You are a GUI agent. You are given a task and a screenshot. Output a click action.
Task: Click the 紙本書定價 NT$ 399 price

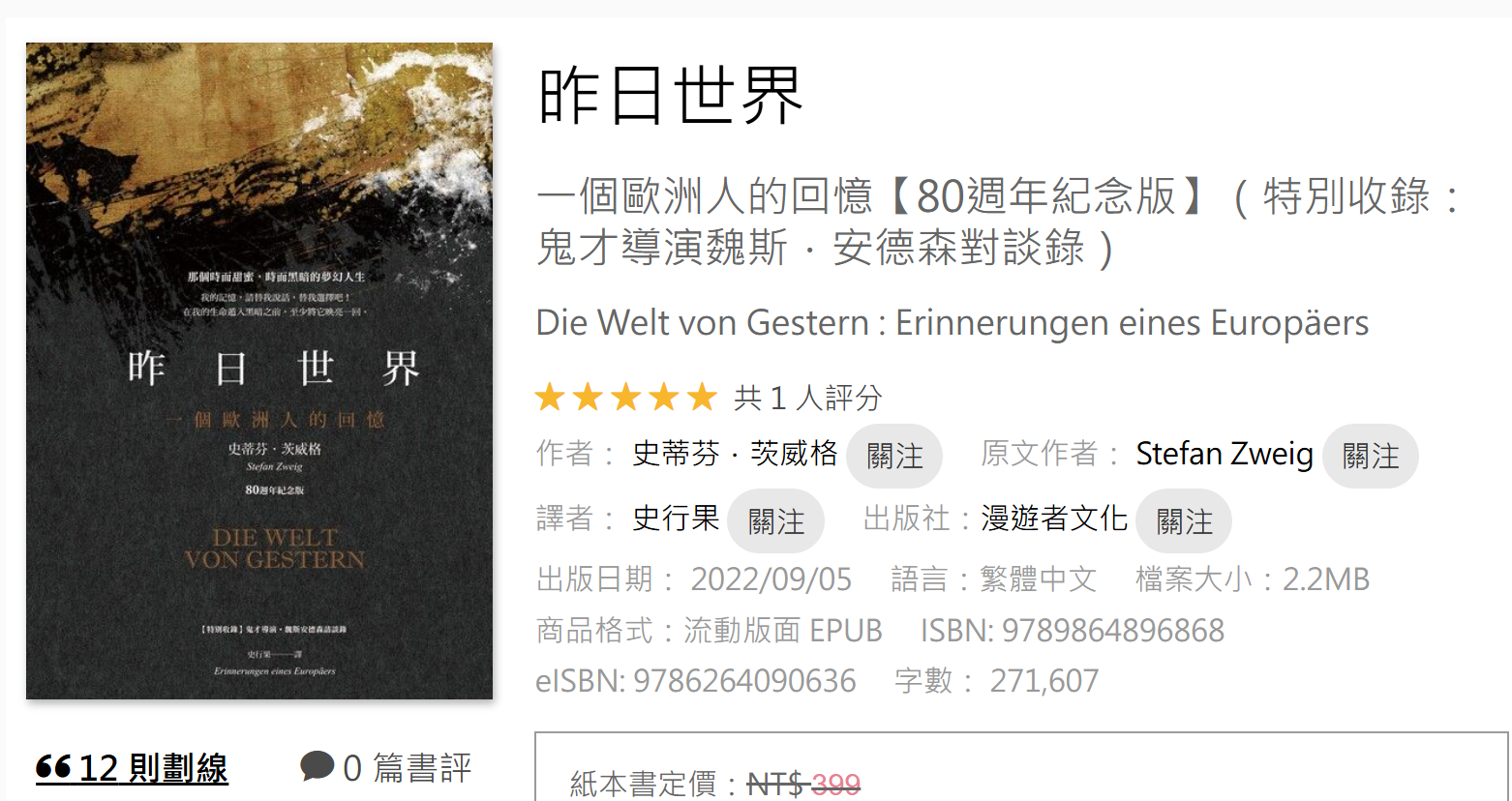tap(715, 784)
